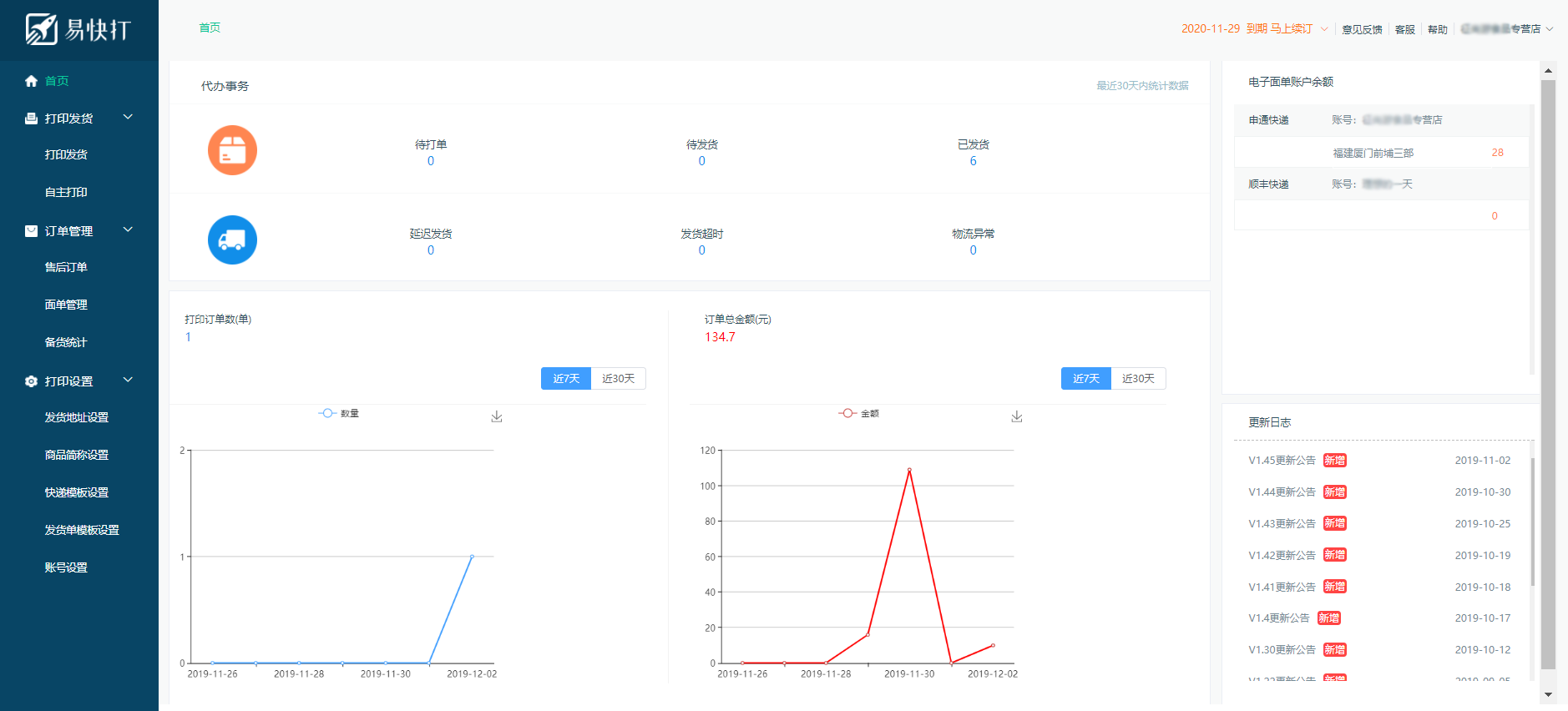This screenshot has height=711, width=1568.
Task: Open V1.41更新公告 entry
Action: (x=1282, y=587)
